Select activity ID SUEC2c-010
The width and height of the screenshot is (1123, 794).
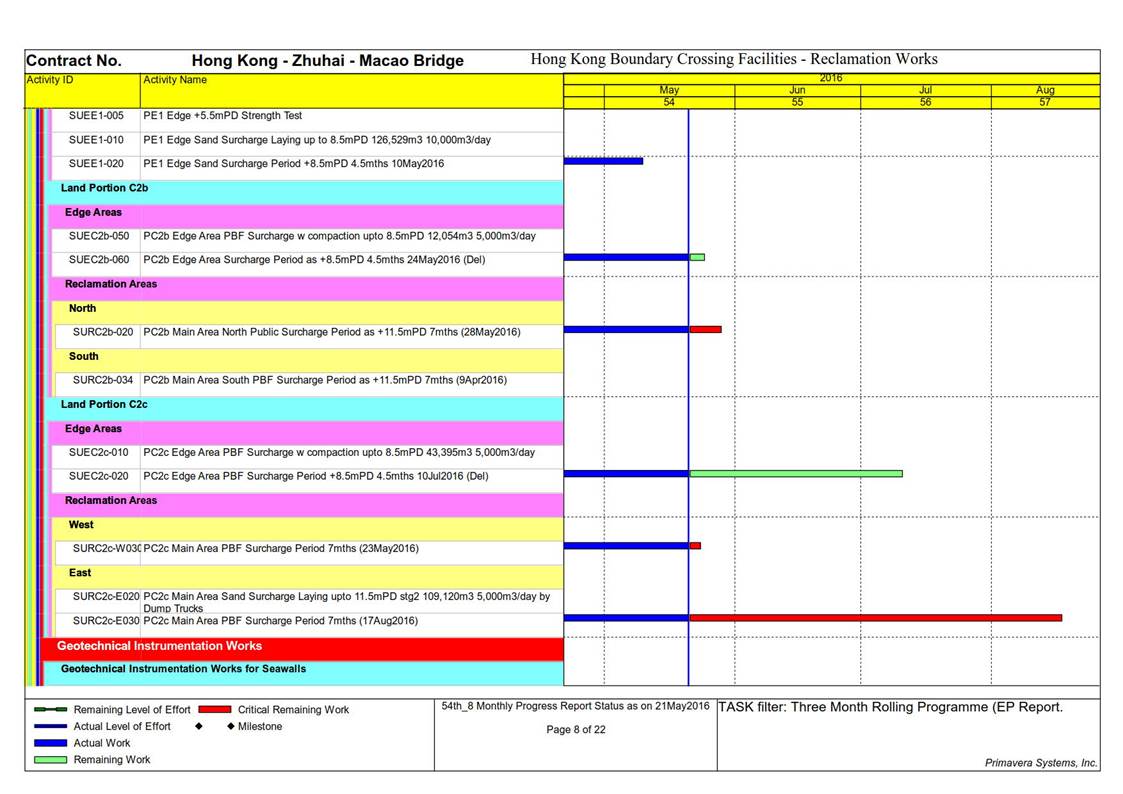coord(99,452)
